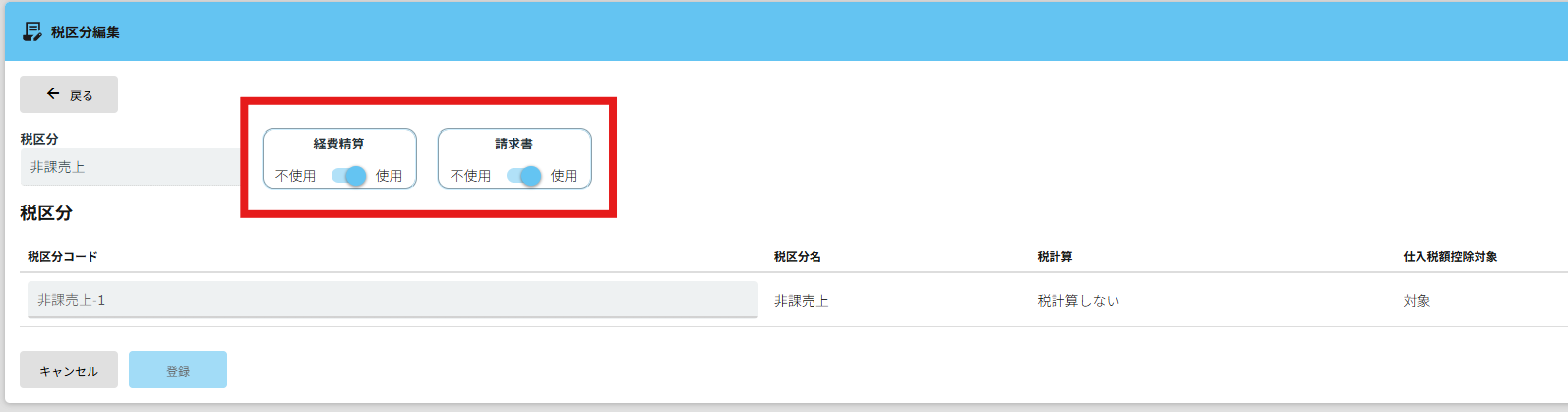Click the 税区分 field showing 非課売上

131,167
